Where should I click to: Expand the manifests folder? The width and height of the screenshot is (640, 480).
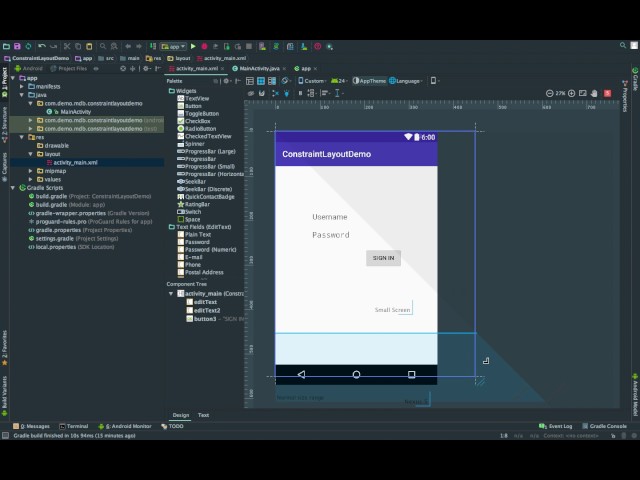point(22,87)
